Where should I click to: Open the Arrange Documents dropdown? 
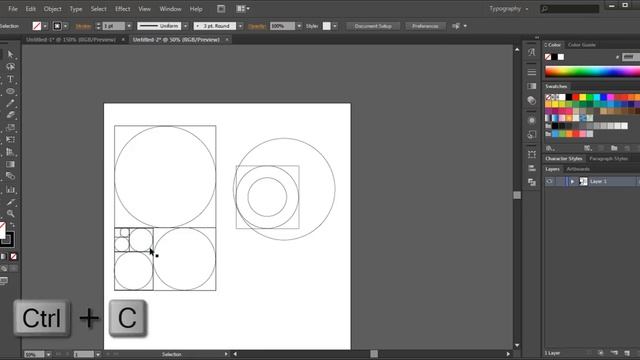pos(243,9)
